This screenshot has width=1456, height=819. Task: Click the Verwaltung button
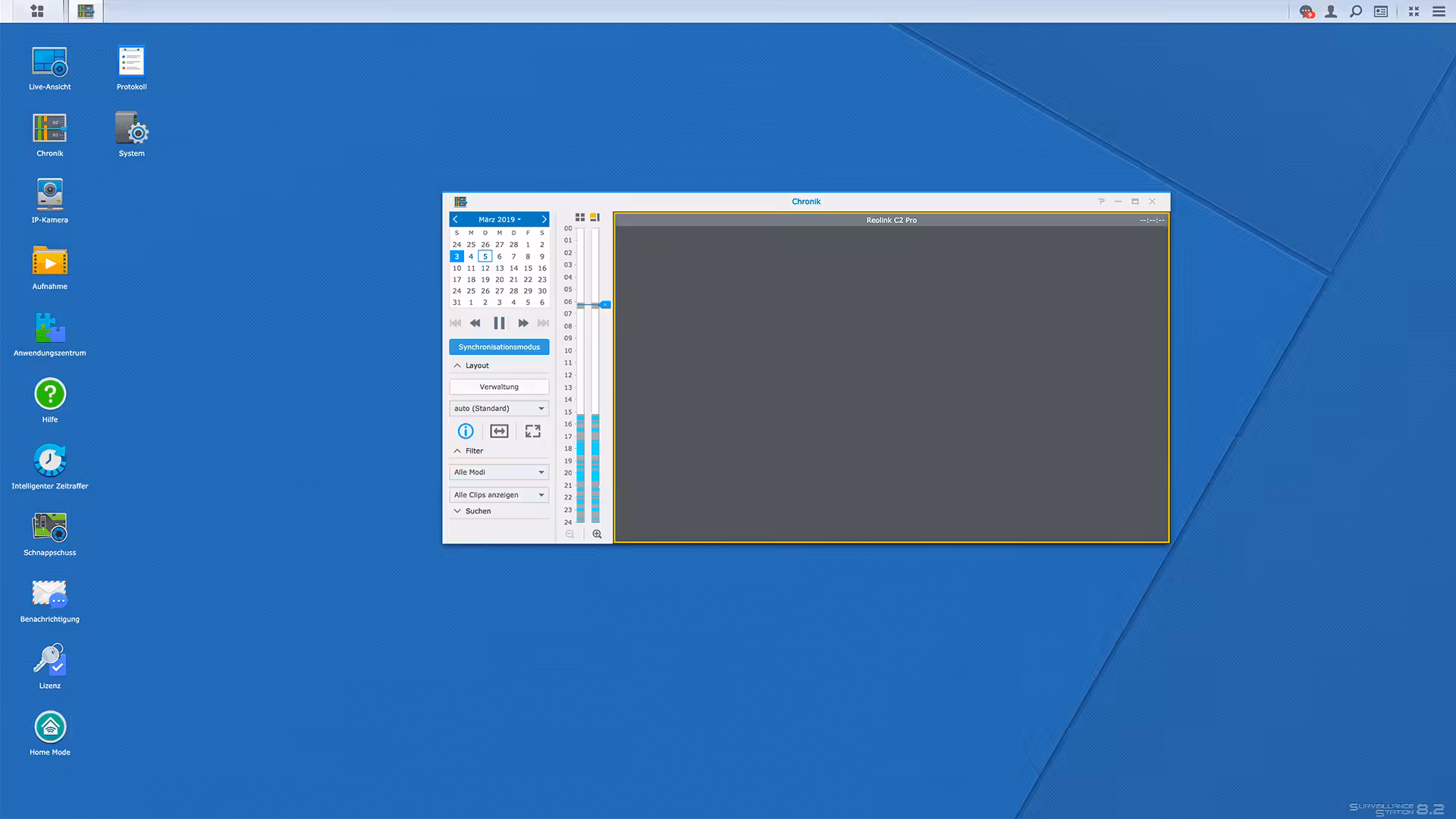499,387
